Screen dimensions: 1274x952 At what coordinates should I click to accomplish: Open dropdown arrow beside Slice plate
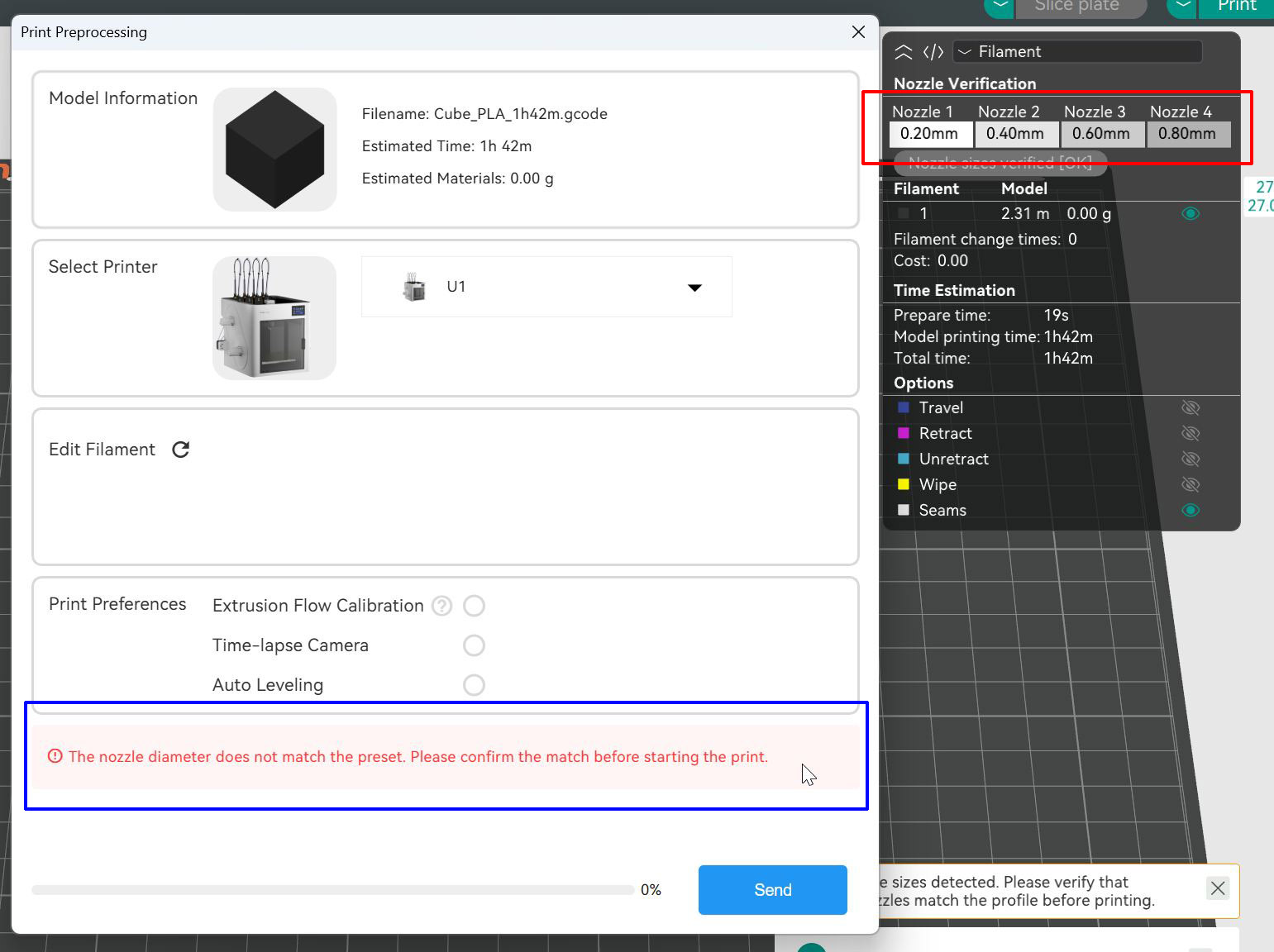pyautogui.click(x=1000, y=7)
